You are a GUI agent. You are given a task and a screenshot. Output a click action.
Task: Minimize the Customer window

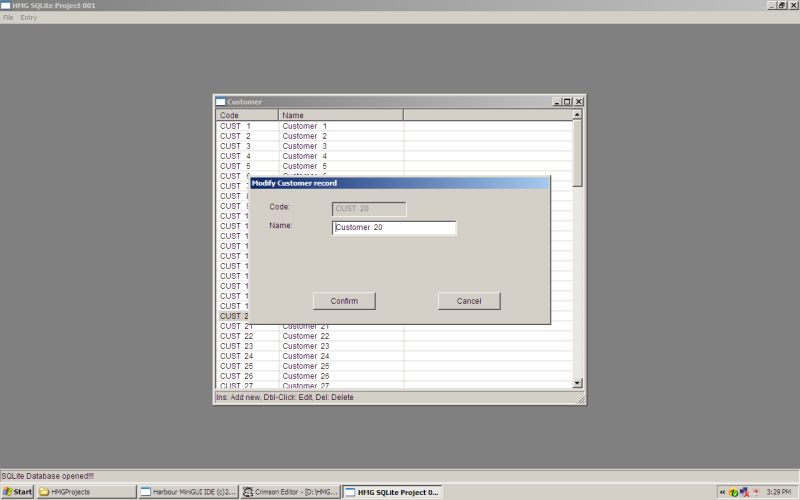[557, 102]
